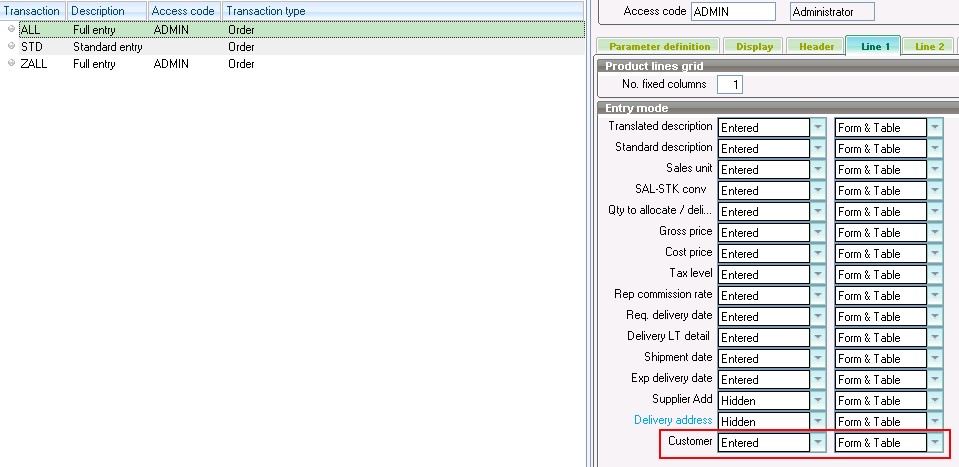Select the STD transaction row
Viewport: 959px width, 467px height.
click(292, 46)
